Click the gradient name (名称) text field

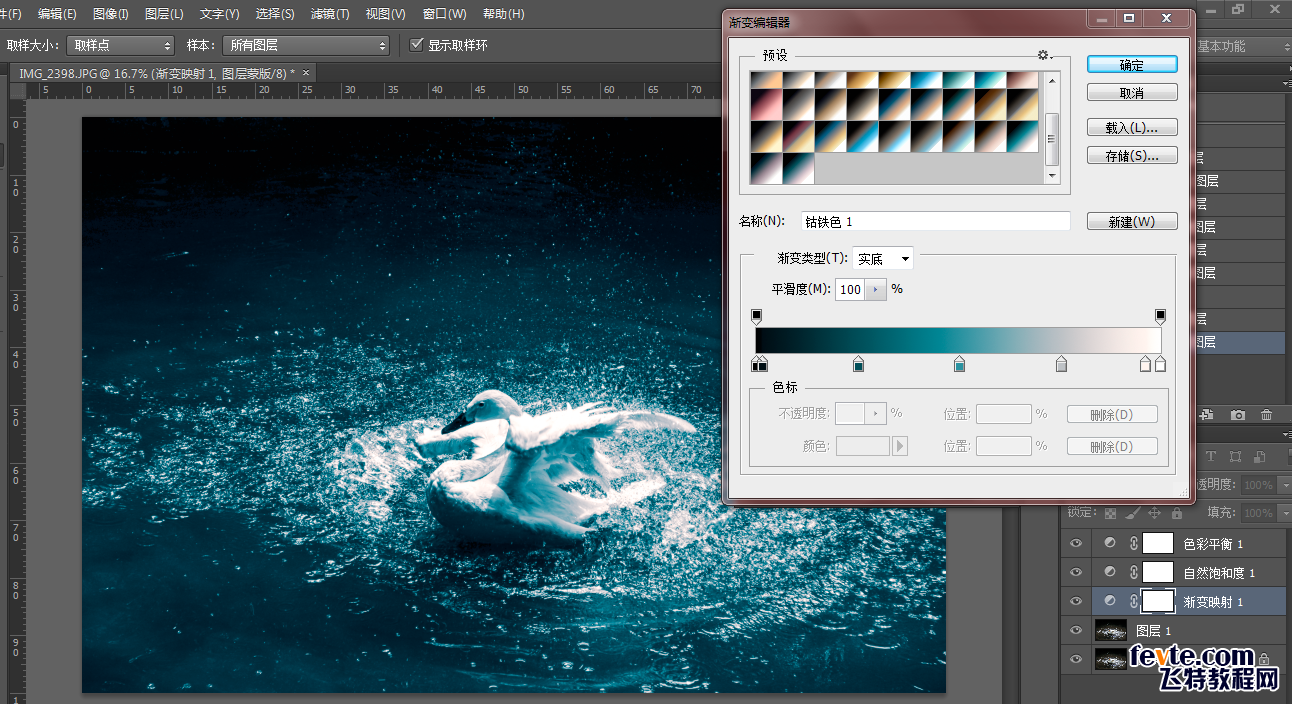tap(934, 222)
